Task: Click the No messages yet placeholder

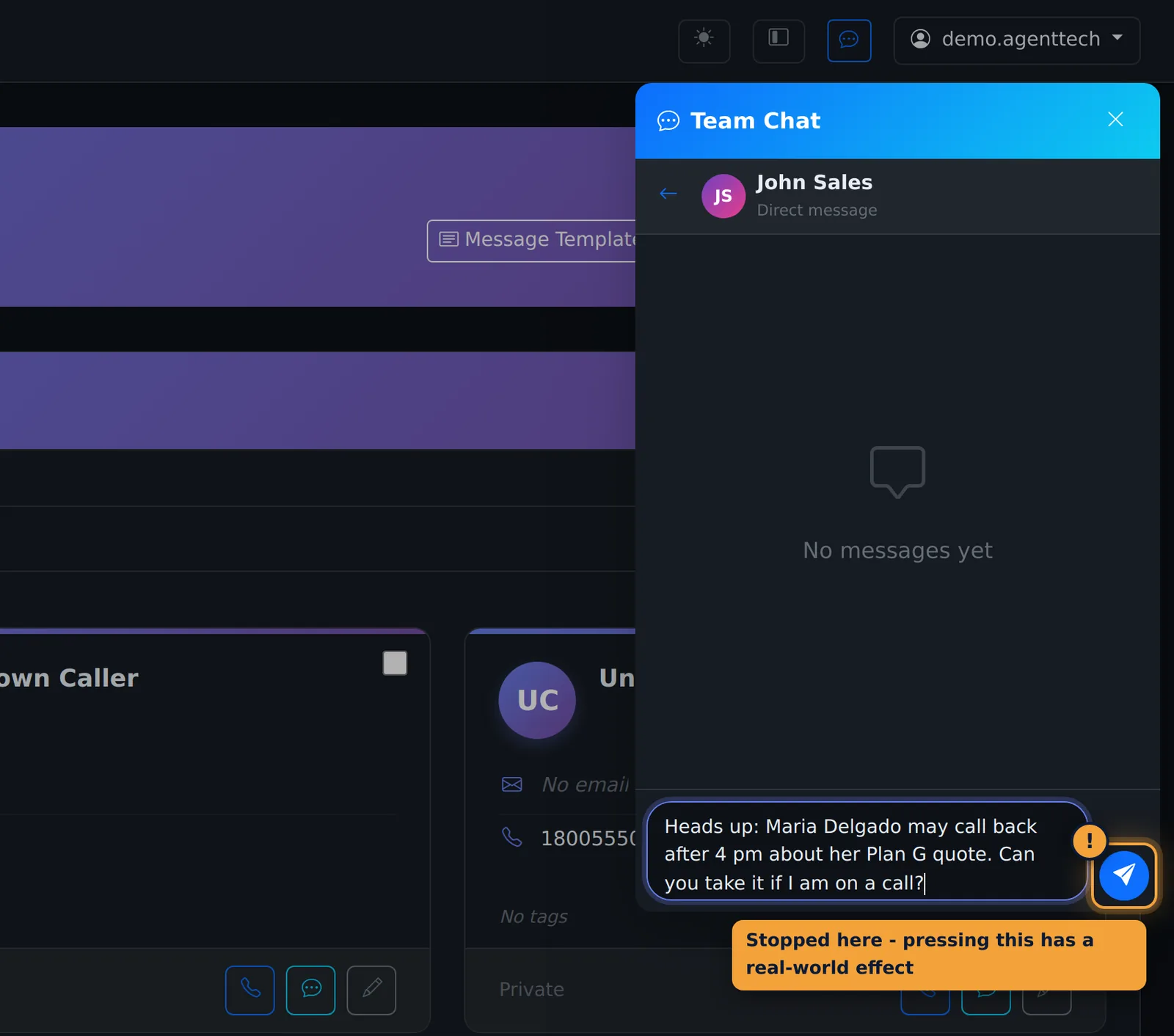Action: coord(897,550)
